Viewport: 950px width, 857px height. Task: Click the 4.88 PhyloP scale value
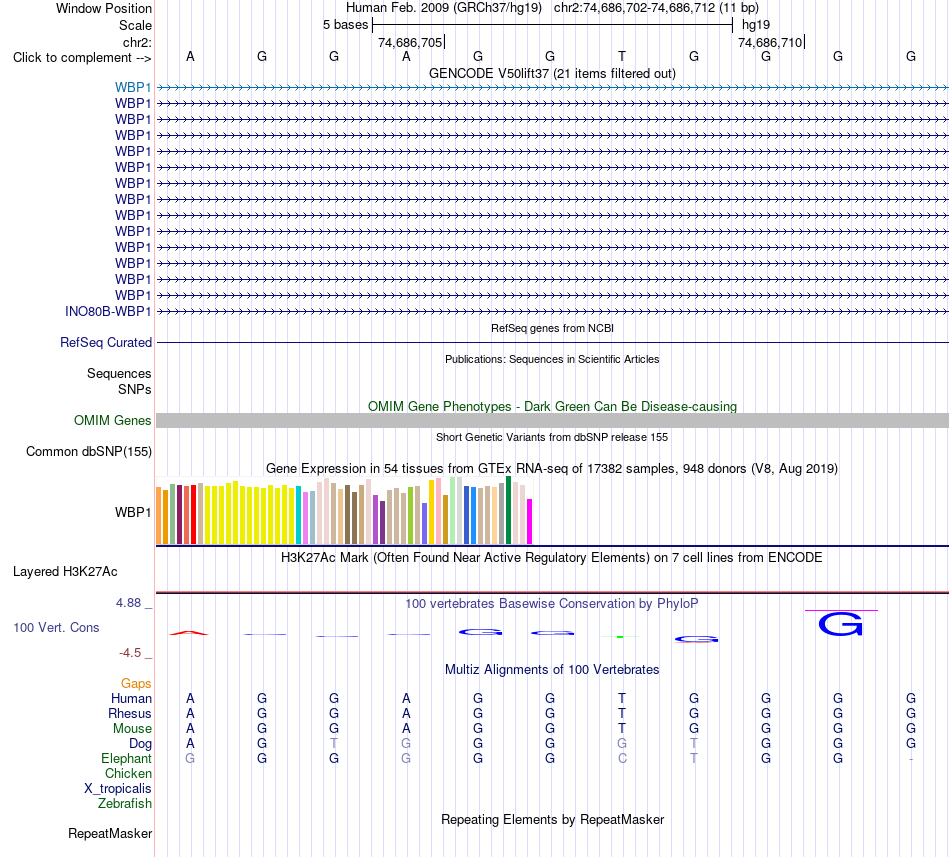pyautogui.click(x=128, y=603)
